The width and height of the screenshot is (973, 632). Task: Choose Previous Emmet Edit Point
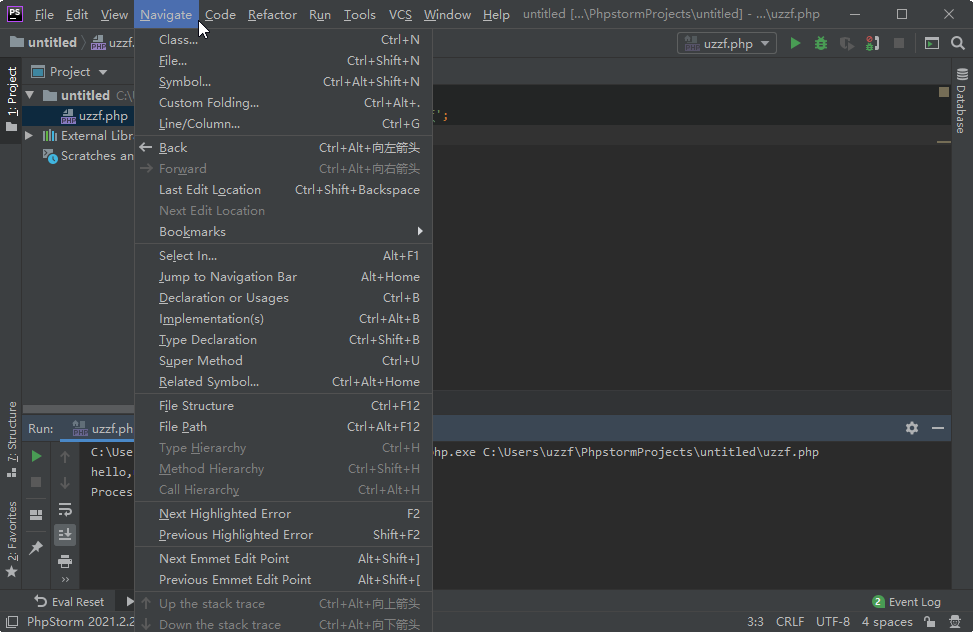click(x=284, y=580)
